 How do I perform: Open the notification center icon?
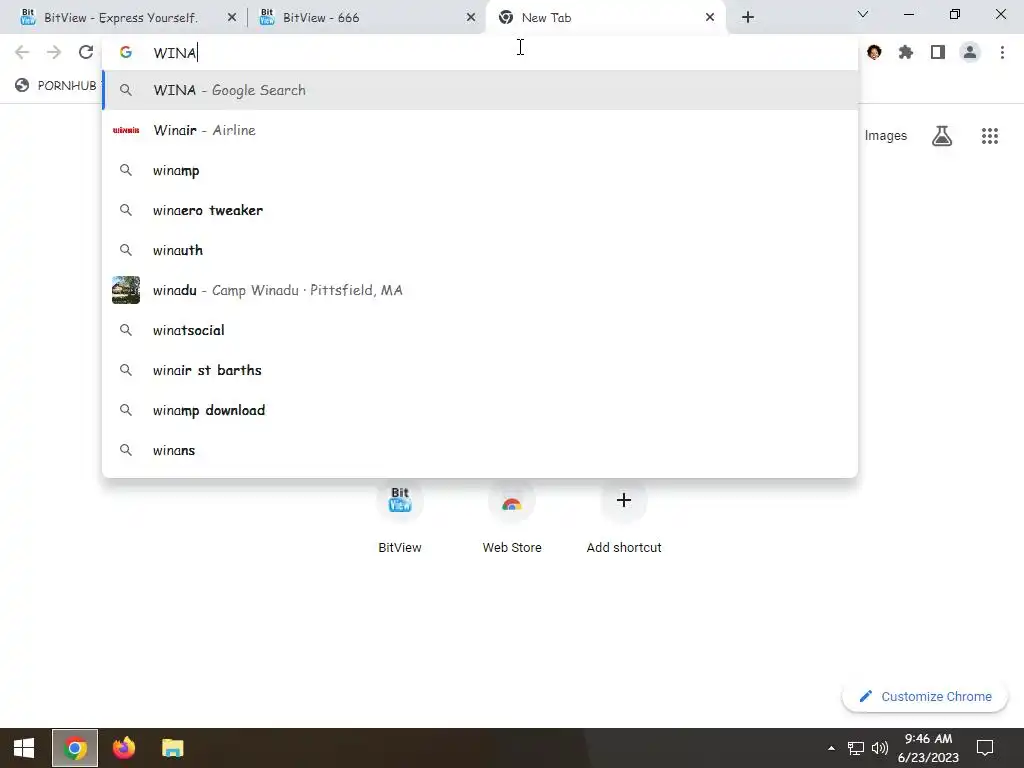pos(985,748)
